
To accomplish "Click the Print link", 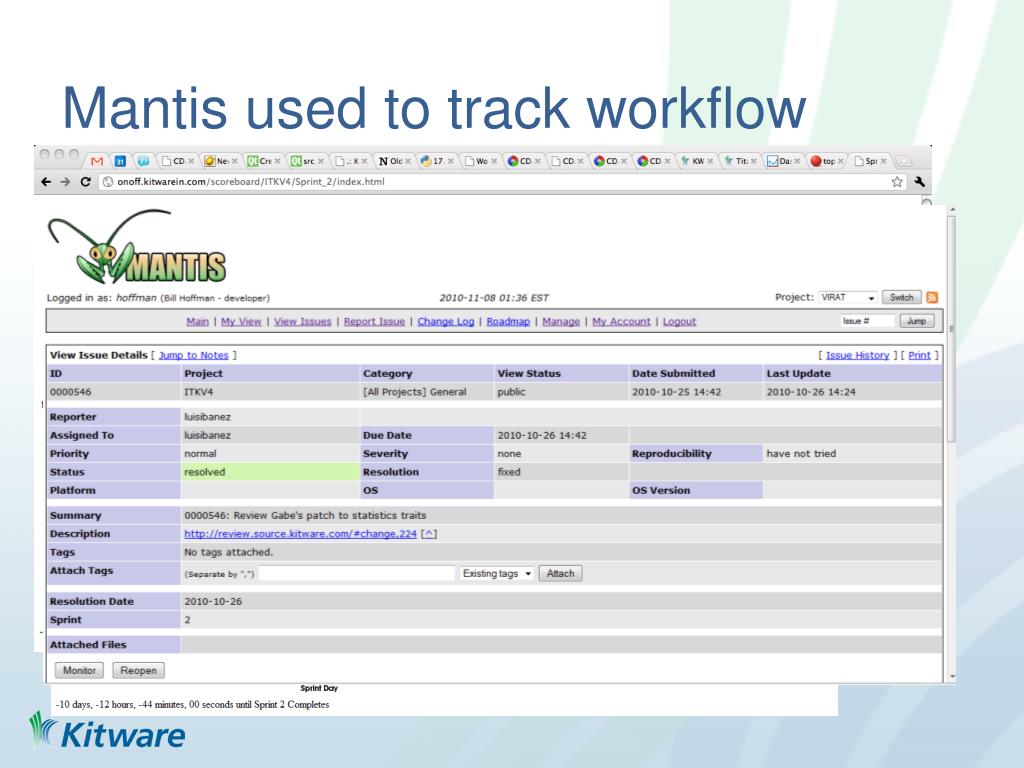I will 919,355.
